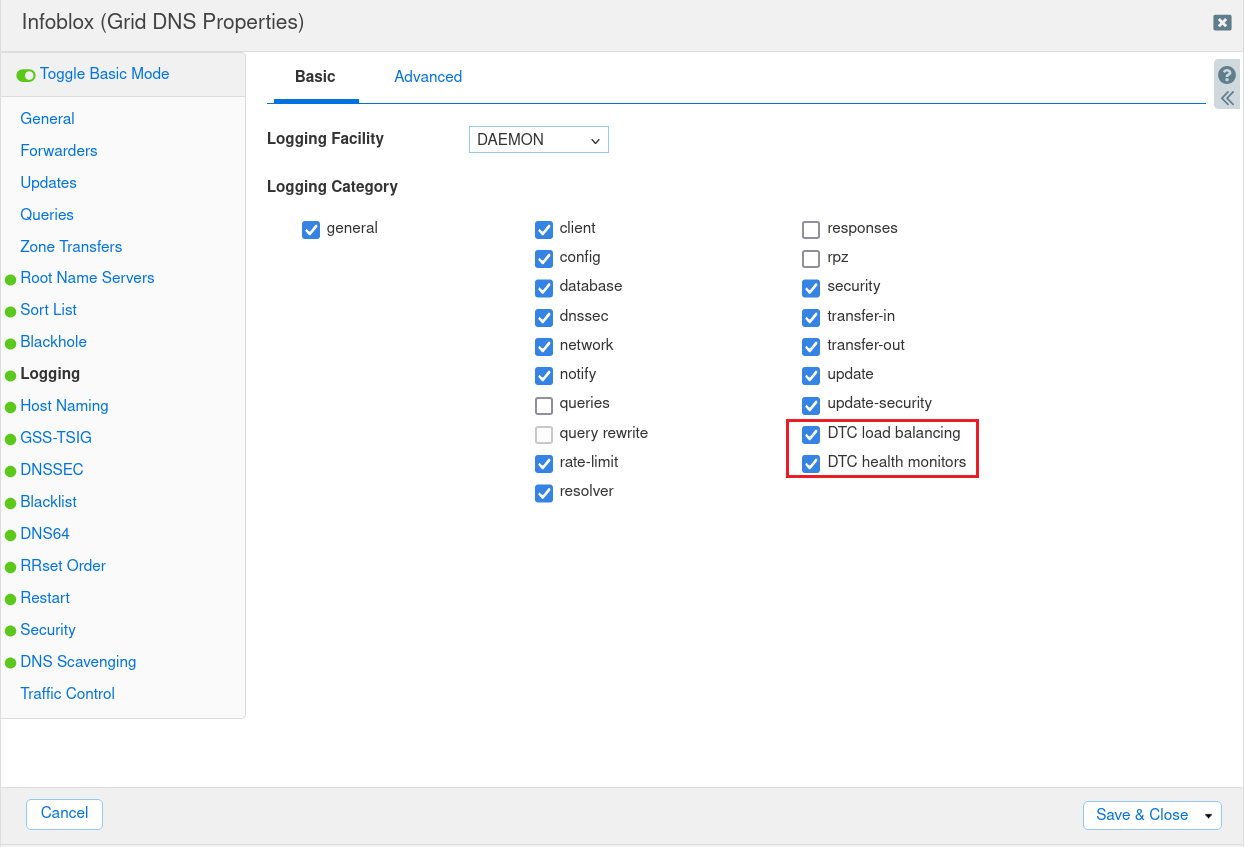This screenshot has width=1244, height=847.
Task: Open the Logging Facility dropdown
Action: click(x=538, y=140)
